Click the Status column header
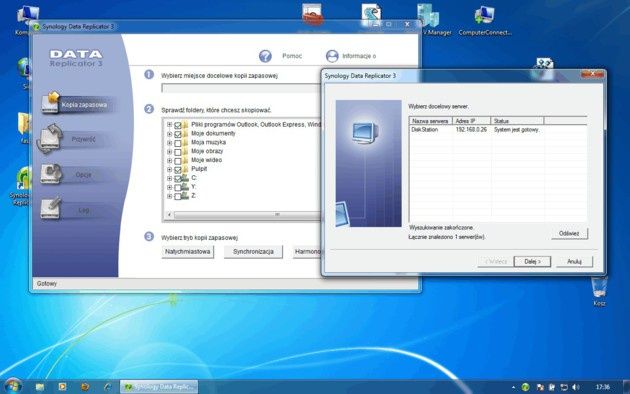Viewport: 630px width, 394px height. click(517, 120)
